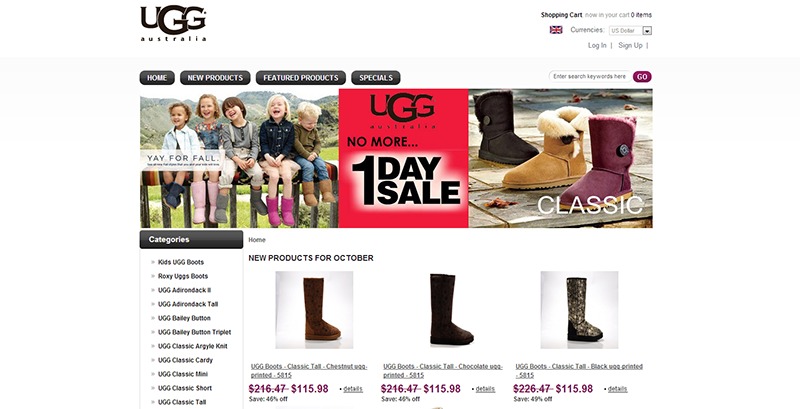Select the UGG Bailey Button Triplet category
The image size is (800, 409).
coord(194,332)
